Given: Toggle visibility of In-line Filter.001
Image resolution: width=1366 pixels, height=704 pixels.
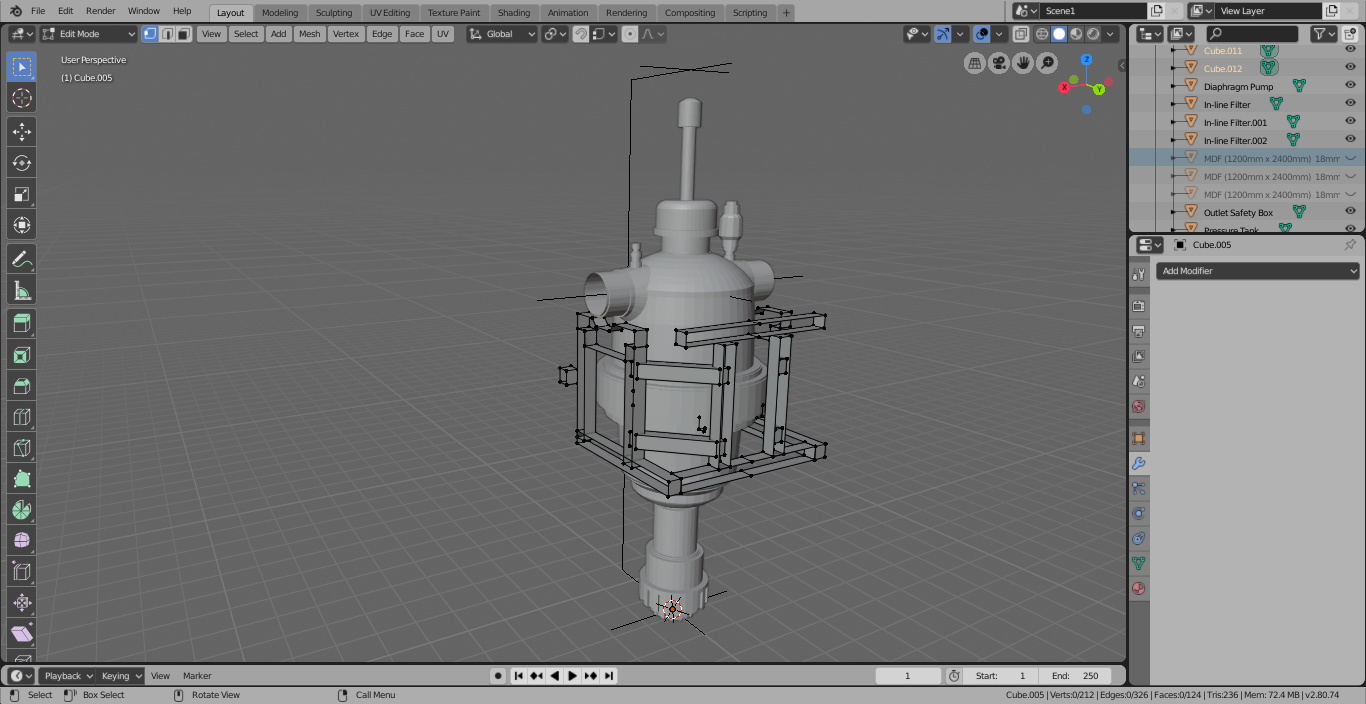Looking at the screenshot, I should [x=1349, y=121].
